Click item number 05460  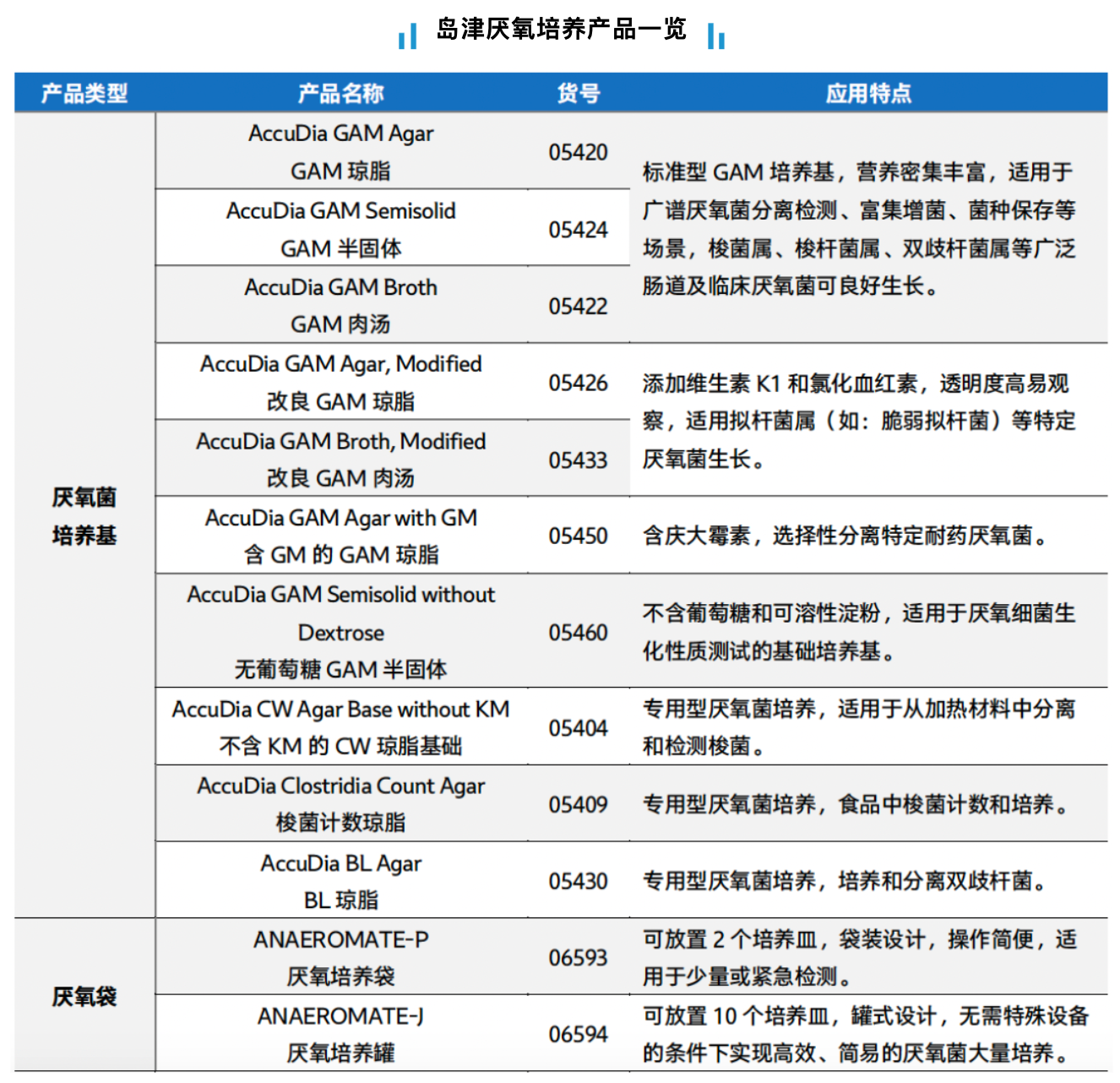(579, 633)
